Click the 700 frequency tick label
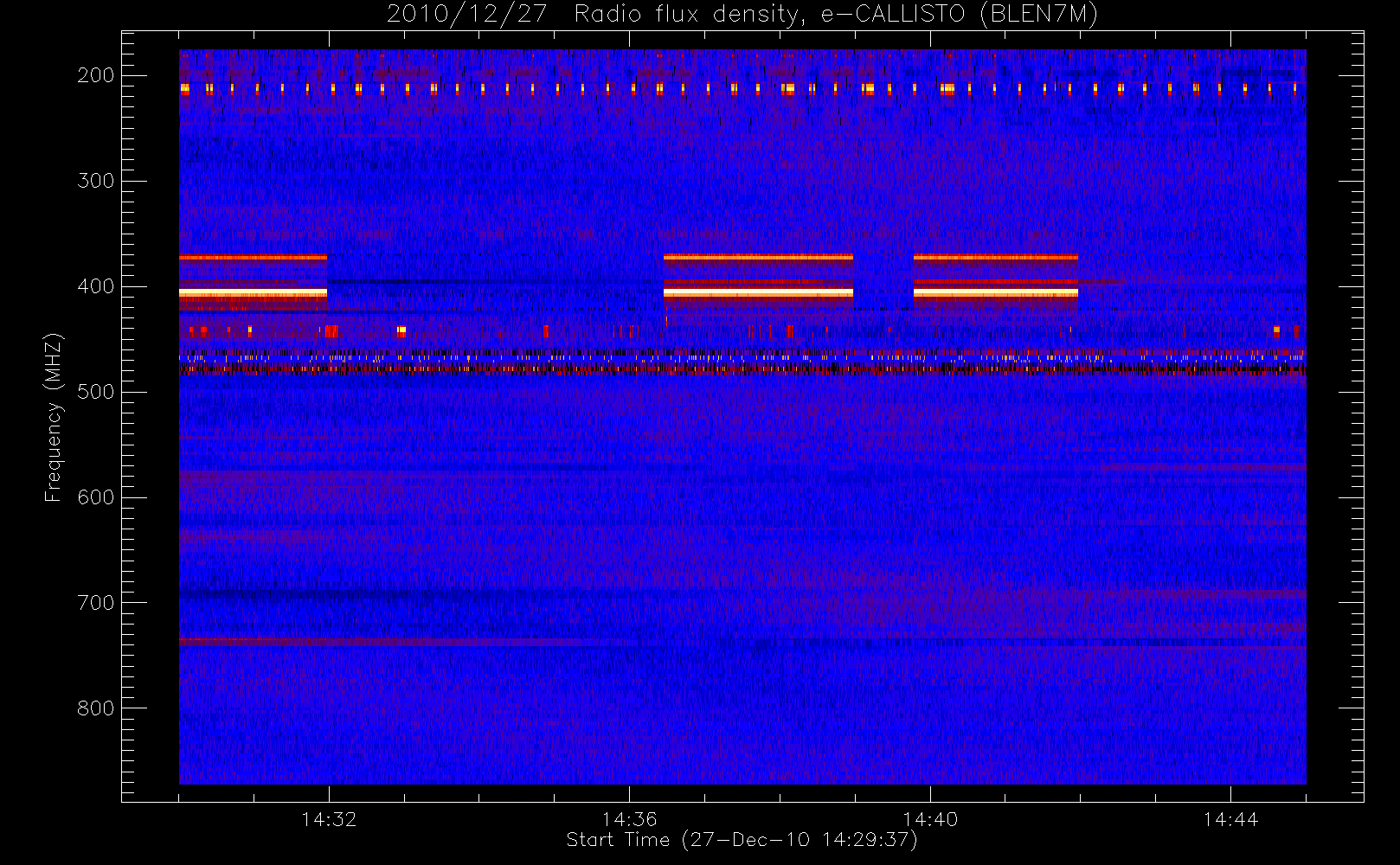 coord(96,603)
